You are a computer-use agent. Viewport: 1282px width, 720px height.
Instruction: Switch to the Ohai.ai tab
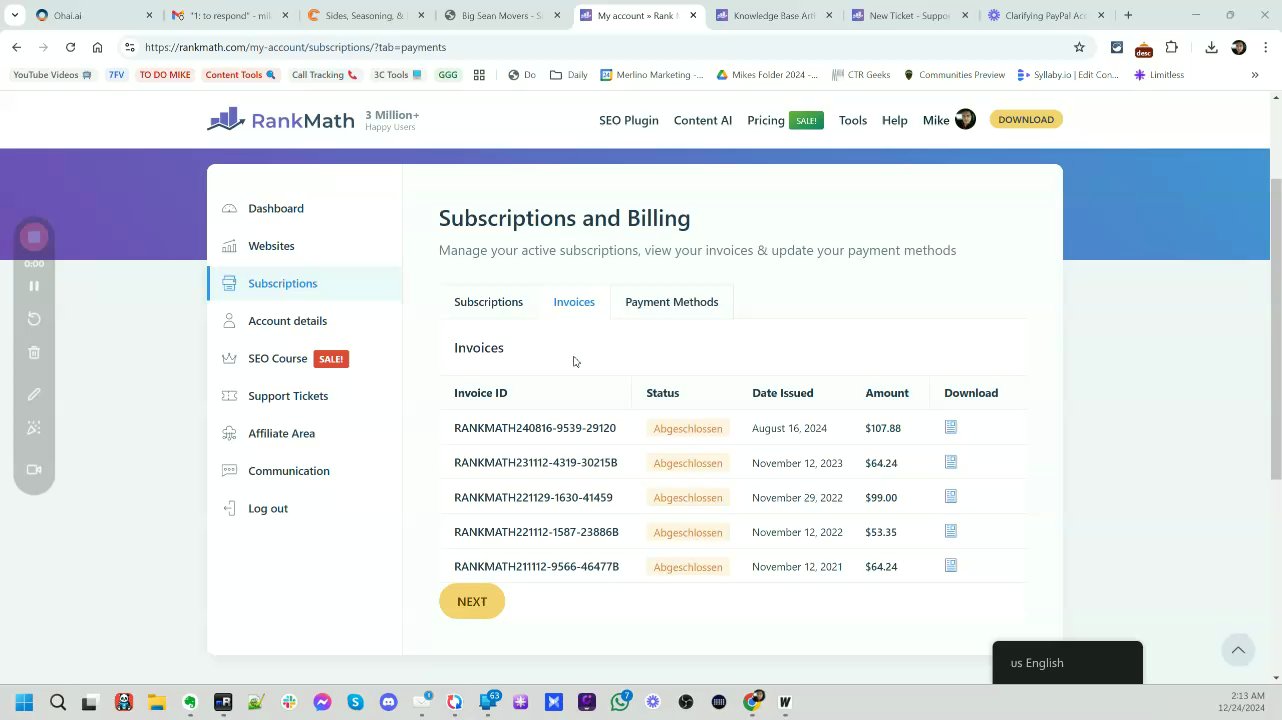[93, 15]
